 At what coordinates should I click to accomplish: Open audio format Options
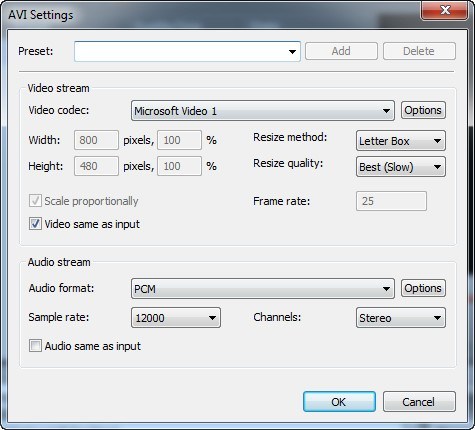pyautogui.click(x=423, y=288)
